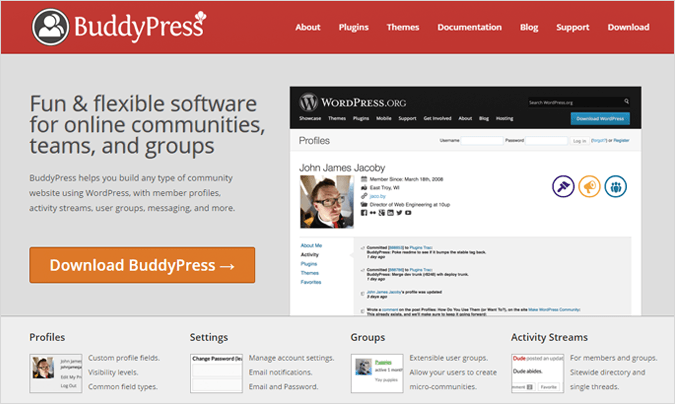Image resolution: width=675 pixels, height=404 pixels.
Task: Open the Plugins menu item
Action: pyautogui.click(x=353, y=27)
